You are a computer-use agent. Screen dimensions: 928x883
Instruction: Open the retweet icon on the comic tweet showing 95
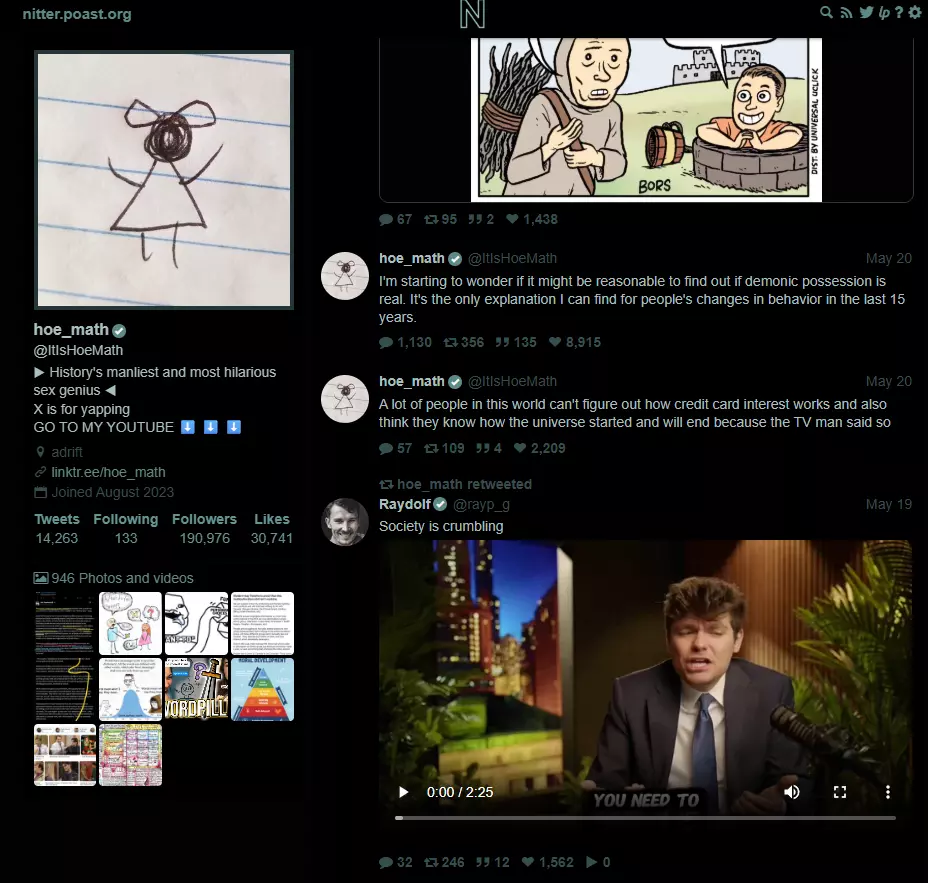click(431, 220)
